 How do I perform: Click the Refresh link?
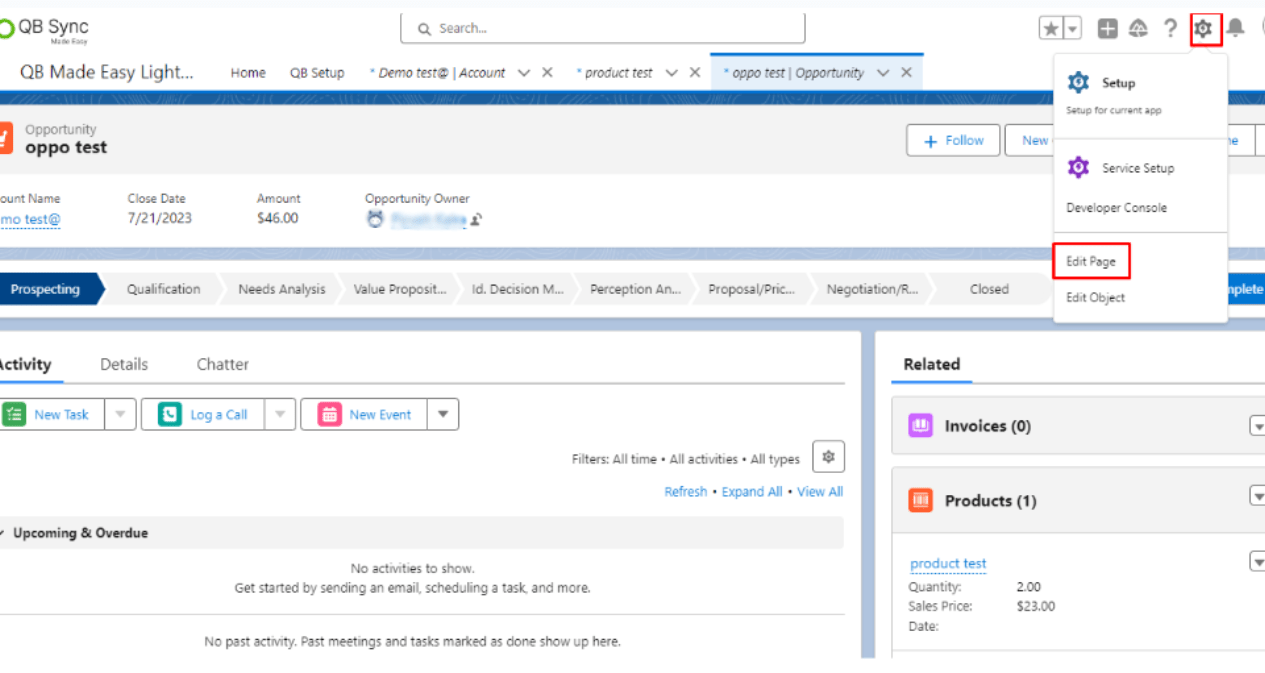pos(686,492)
